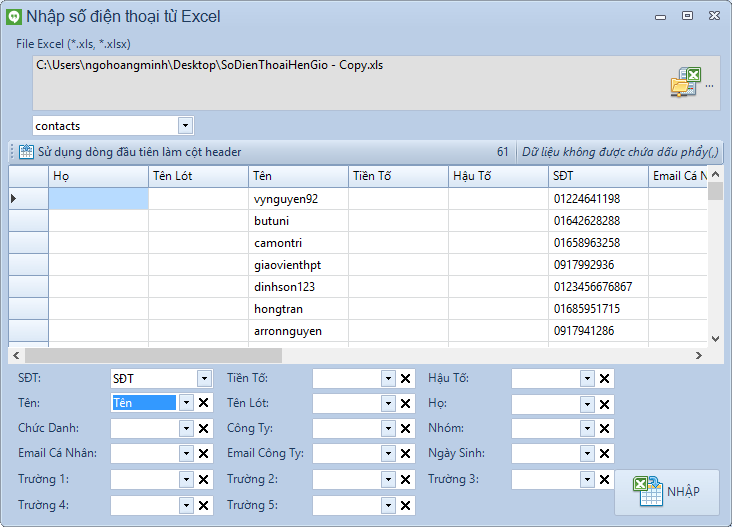Viewport: 732px width, 527px height.
Task: Expand the Tên Lót dropdown
Action: tap(388, 403)
